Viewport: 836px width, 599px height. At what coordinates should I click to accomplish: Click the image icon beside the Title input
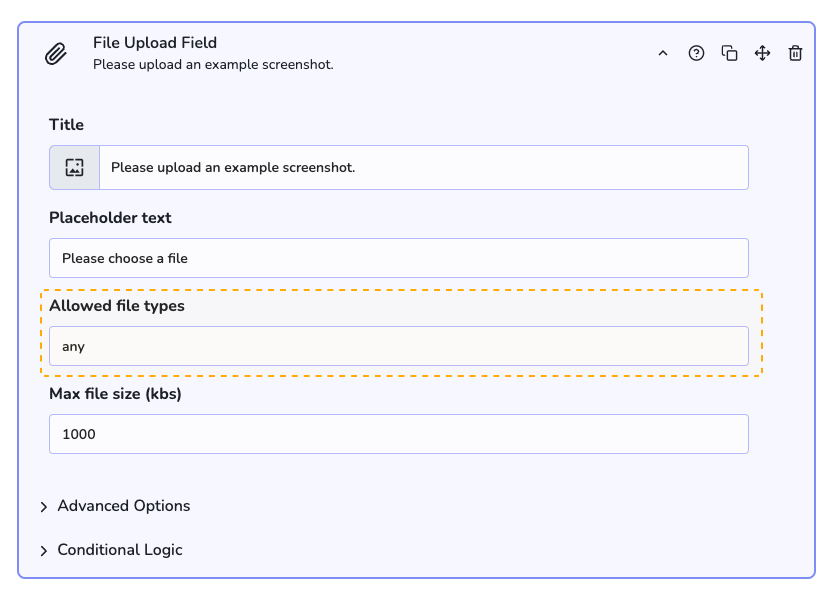74,168
